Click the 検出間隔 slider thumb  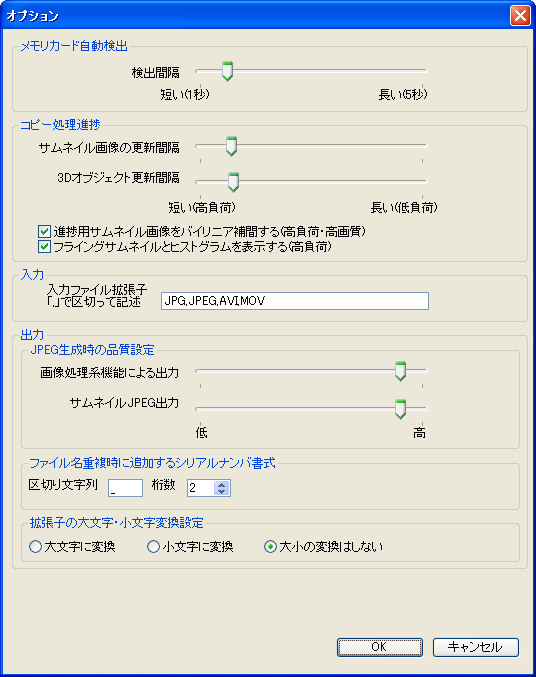(x=227, y=71)
